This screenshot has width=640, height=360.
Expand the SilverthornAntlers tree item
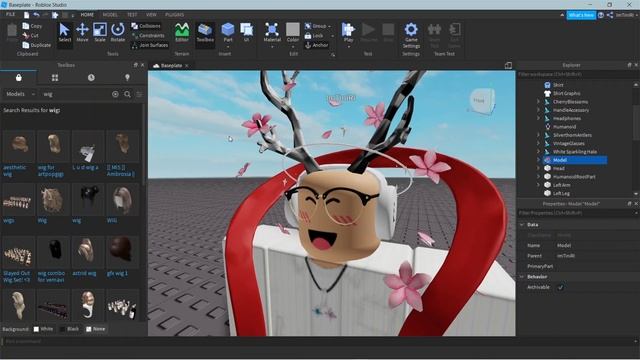pyautogui.click(x=538, y=135)
